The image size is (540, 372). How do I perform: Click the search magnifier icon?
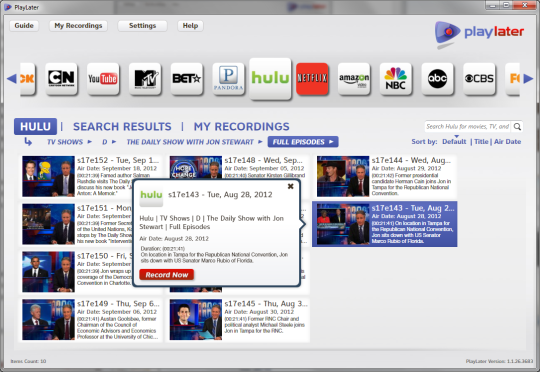(517, 126)
